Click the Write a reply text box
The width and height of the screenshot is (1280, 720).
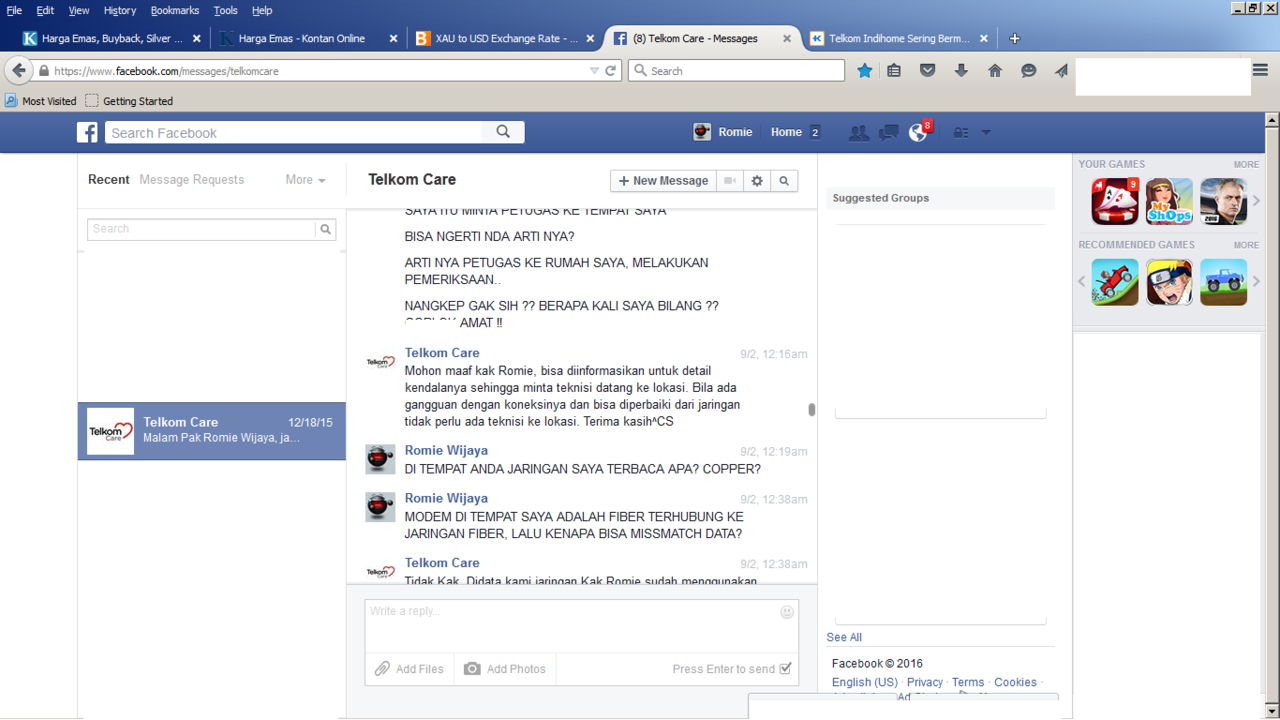(582, 626)
